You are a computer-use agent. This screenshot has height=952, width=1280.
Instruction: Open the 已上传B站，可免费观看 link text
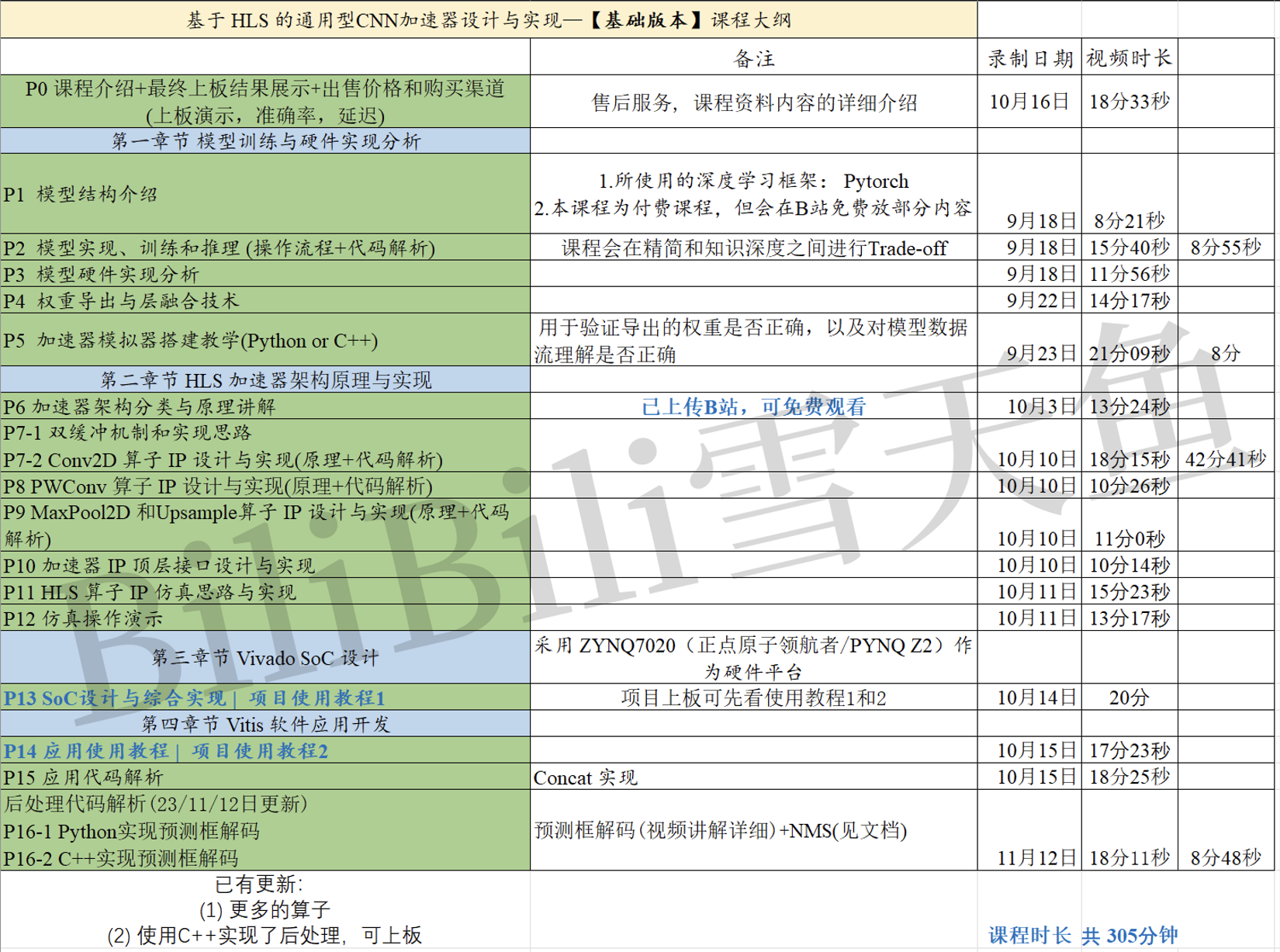(x=754, y=407)
